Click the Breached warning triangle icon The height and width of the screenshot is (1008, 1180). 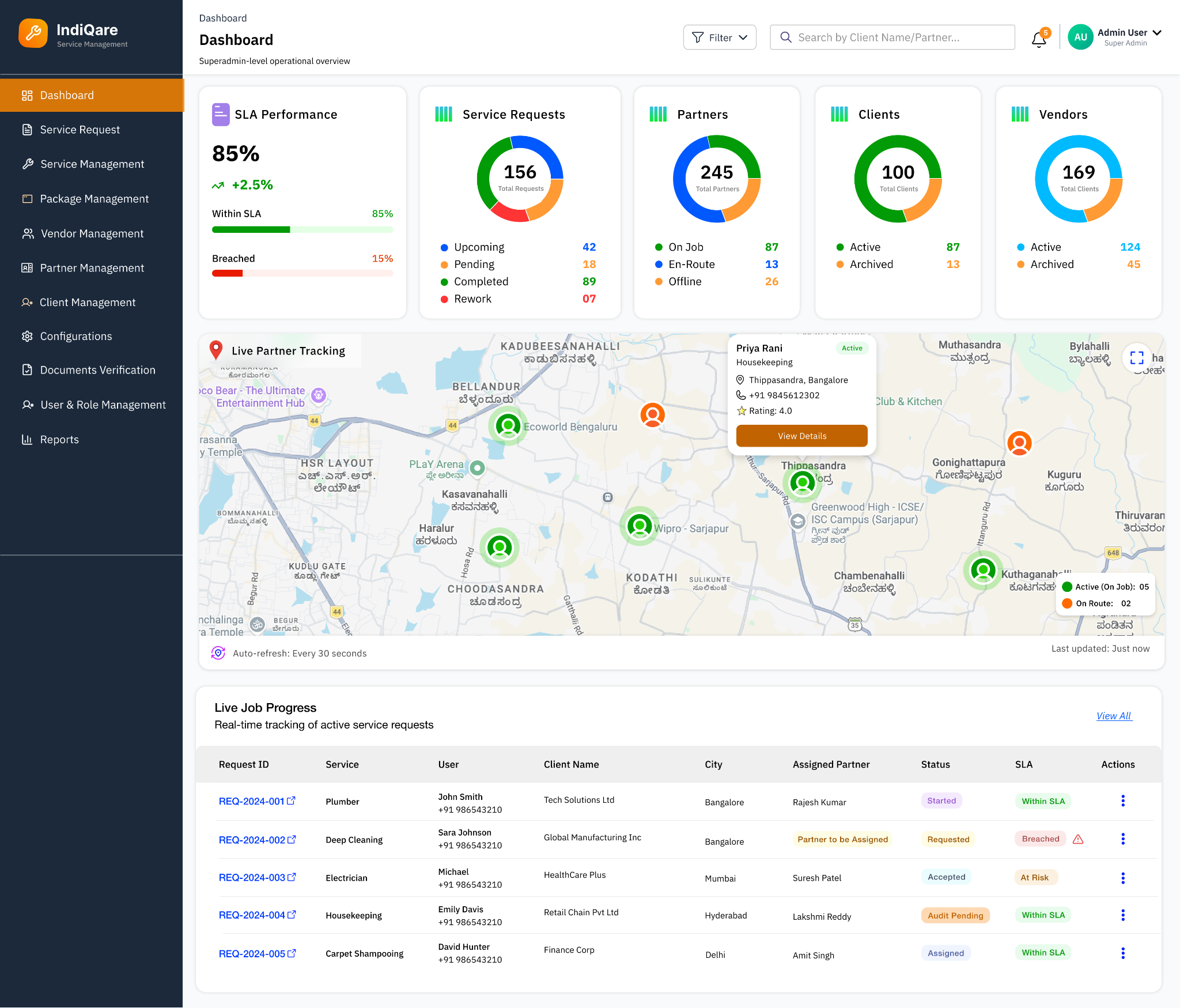(1078, 839)
